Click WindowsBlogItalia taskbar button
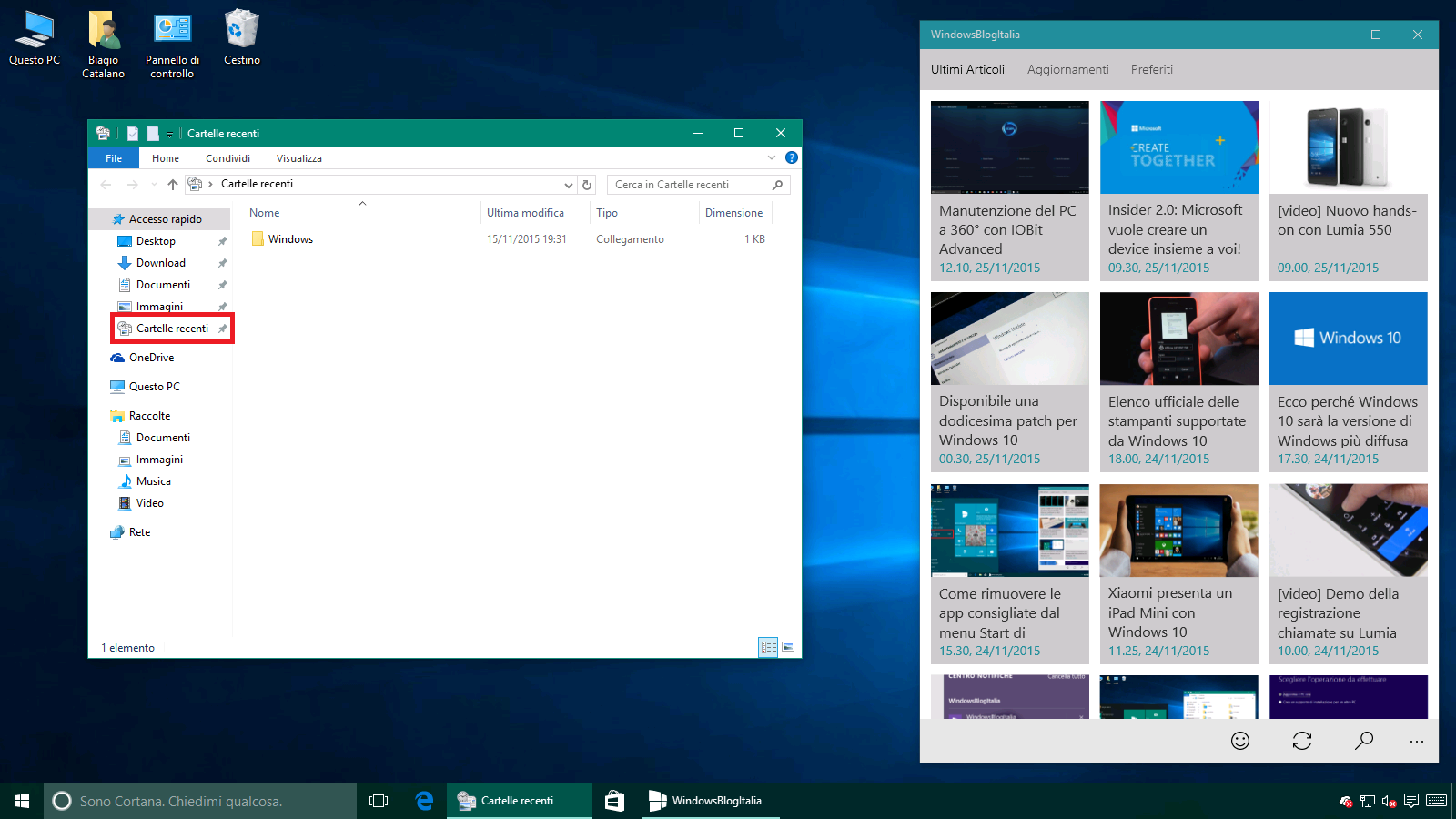 click(710, 801)
